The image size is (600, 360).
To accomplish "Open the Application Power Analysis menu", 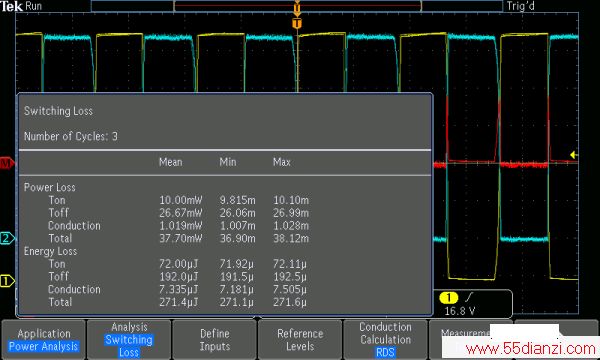I will click(x=44, y=340).
